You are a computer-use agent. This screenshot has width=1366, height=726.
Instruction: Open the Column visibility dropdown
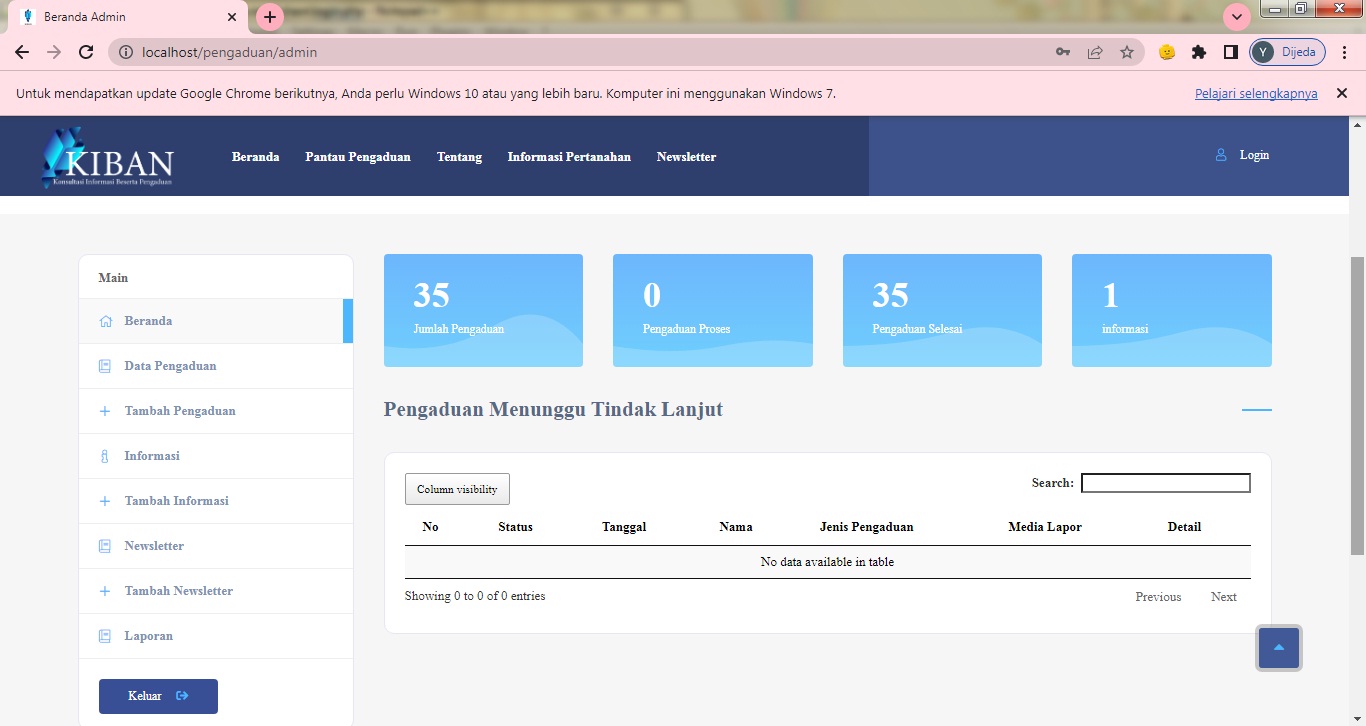click(456, 489)
